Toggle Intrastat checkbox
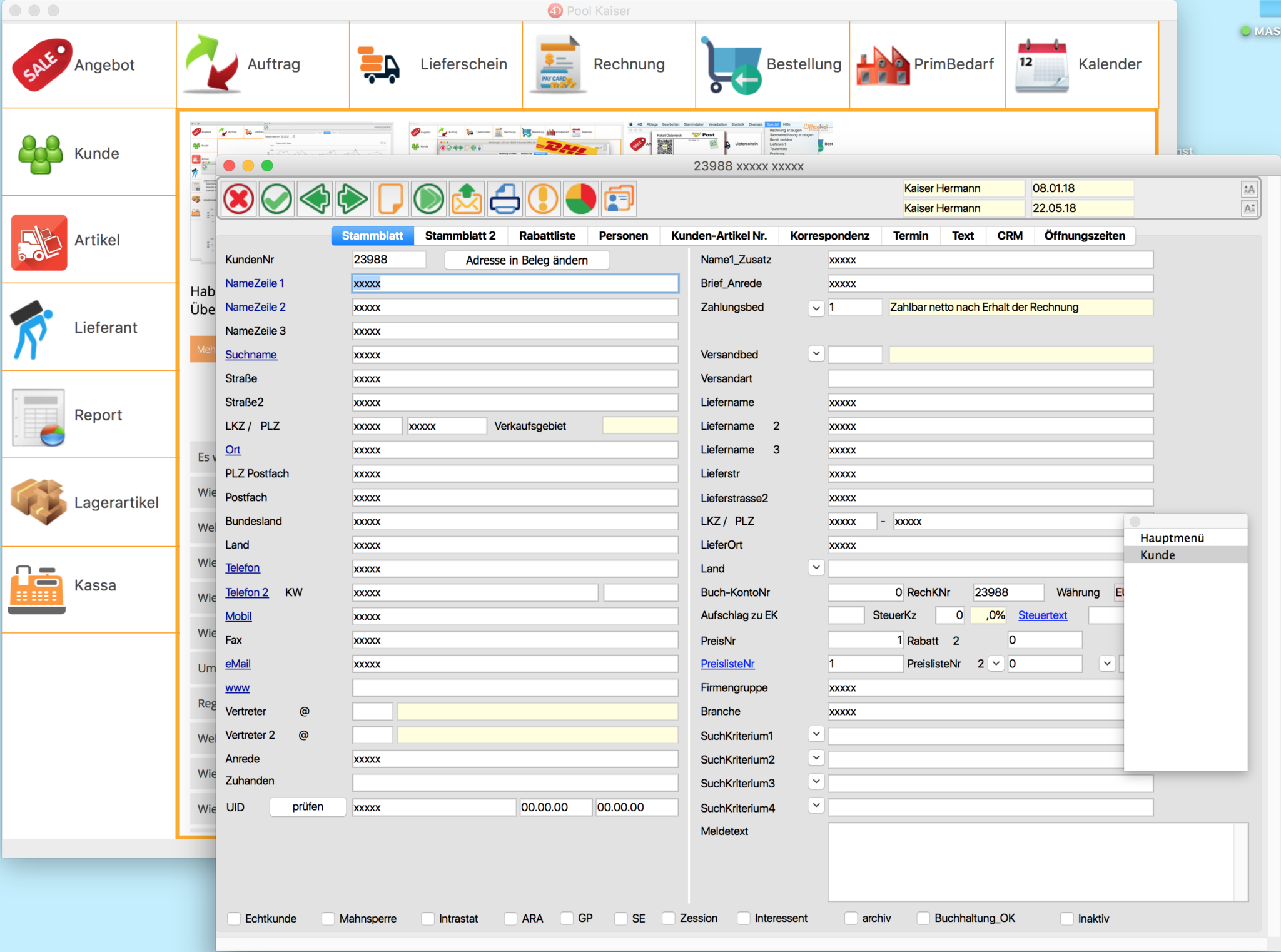 pyautogui.click(x=428, y=918)
